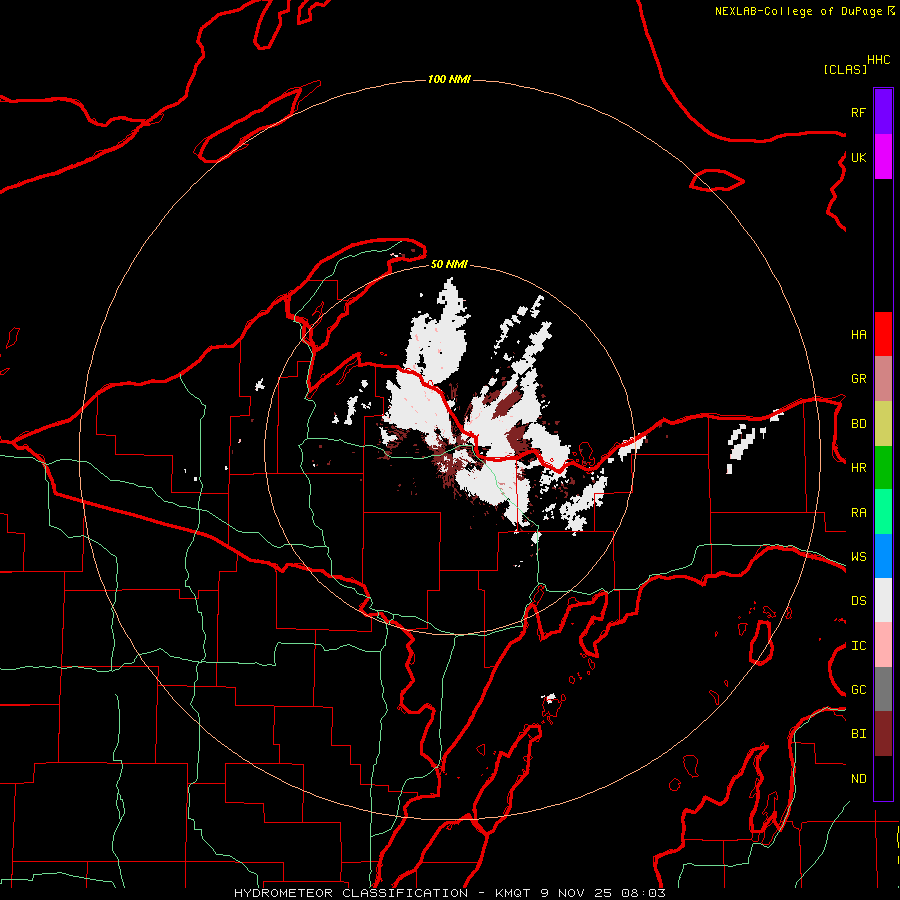Click the 'WS' legend label
The image size is (900, 900).
(x=858, y=557)
